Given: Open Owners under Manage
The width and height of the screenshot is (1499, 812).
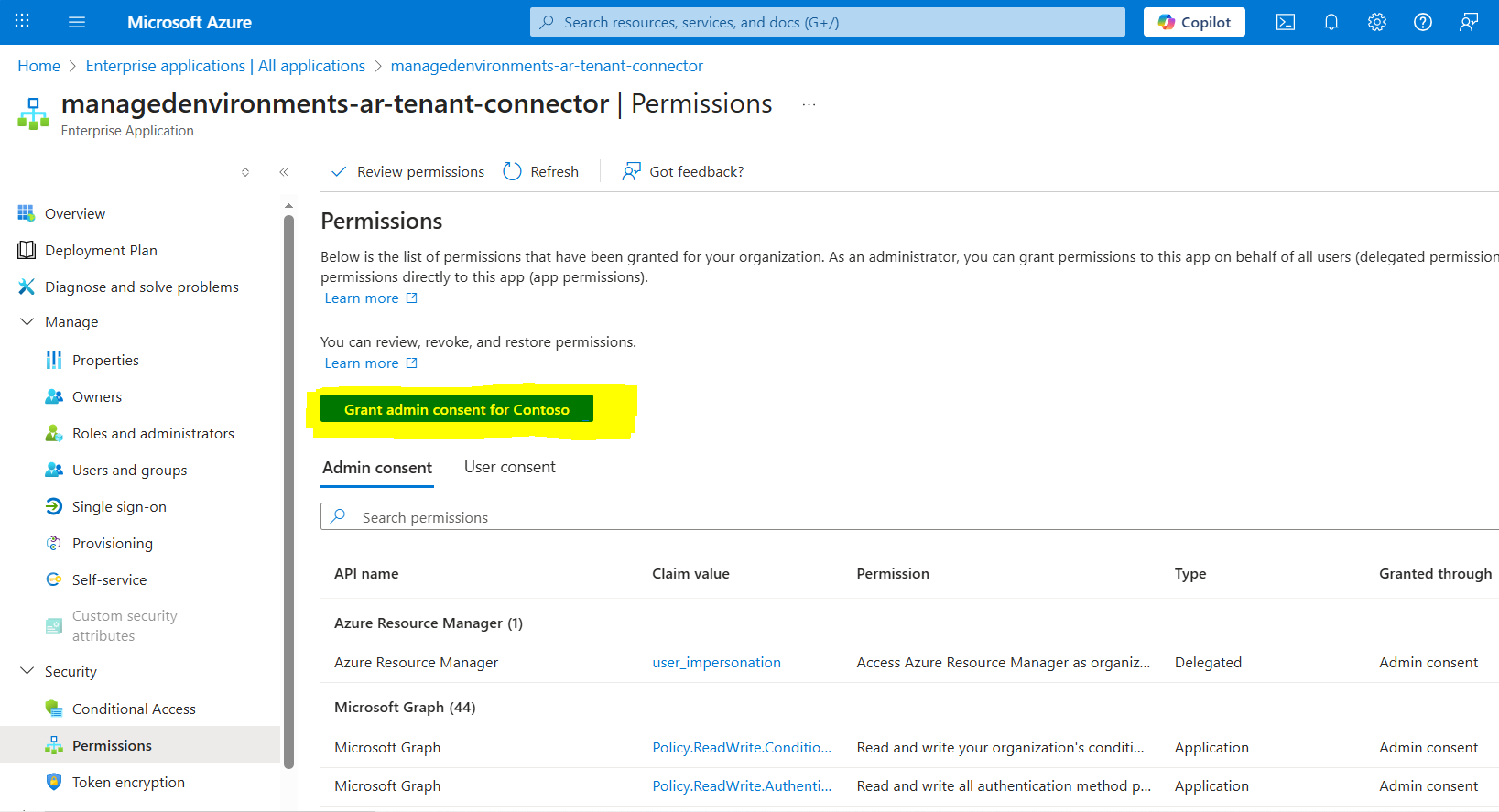Looking at the screenshot, I should pos(97,396).
